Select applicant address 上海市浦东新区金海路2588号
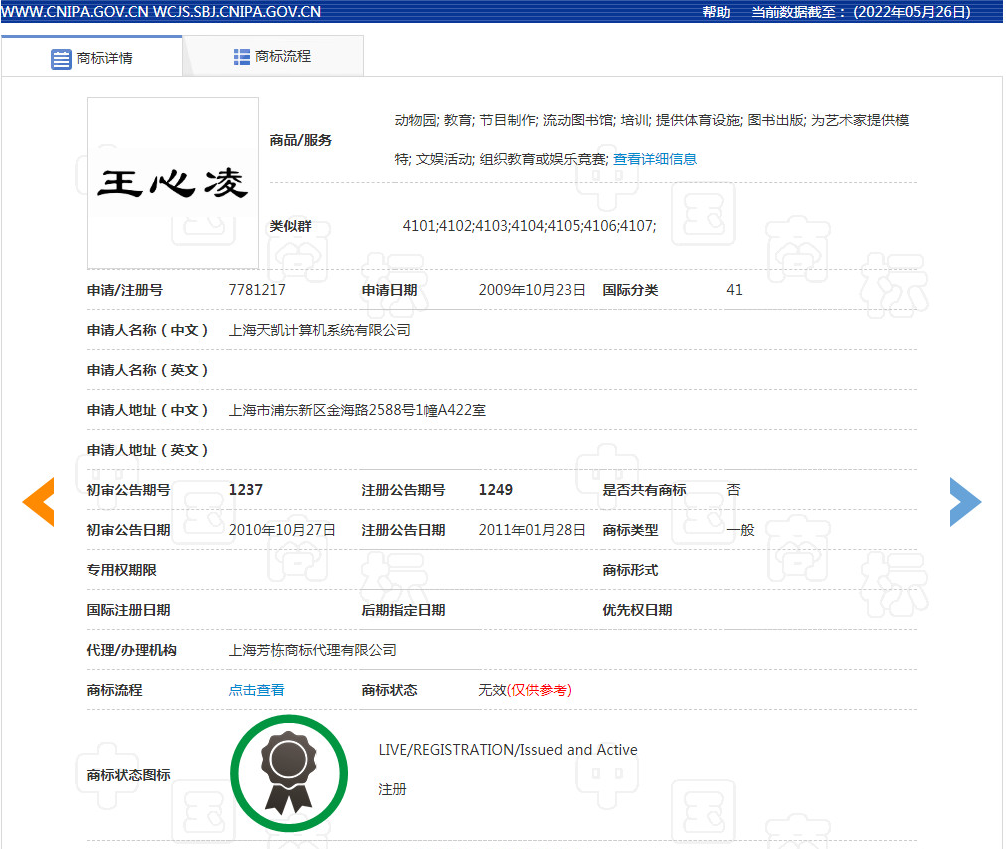This screenshot has width=1007, height=849. click(x=326, y=410)
